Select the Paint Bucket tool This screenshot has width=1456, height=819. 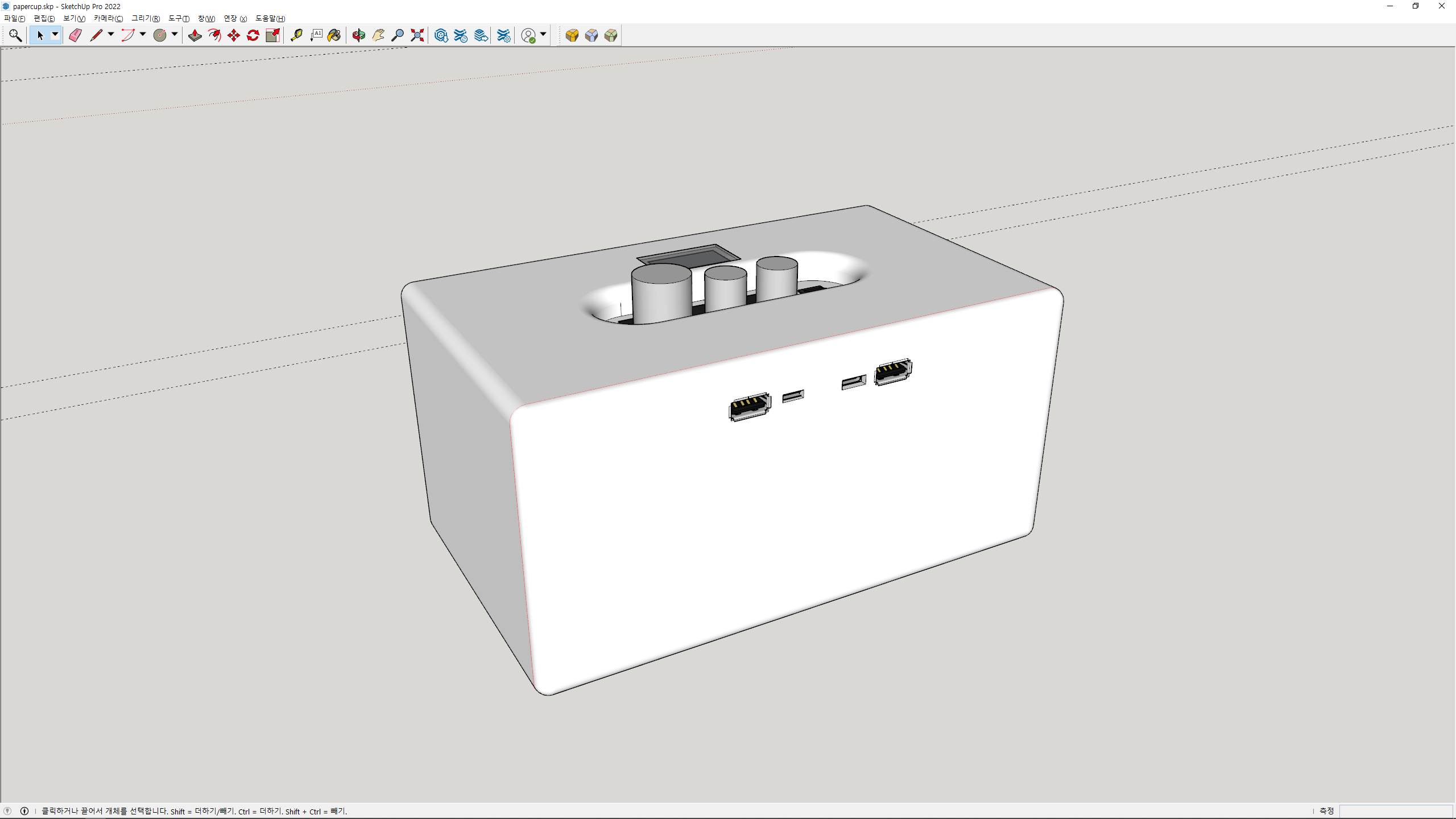334,35
